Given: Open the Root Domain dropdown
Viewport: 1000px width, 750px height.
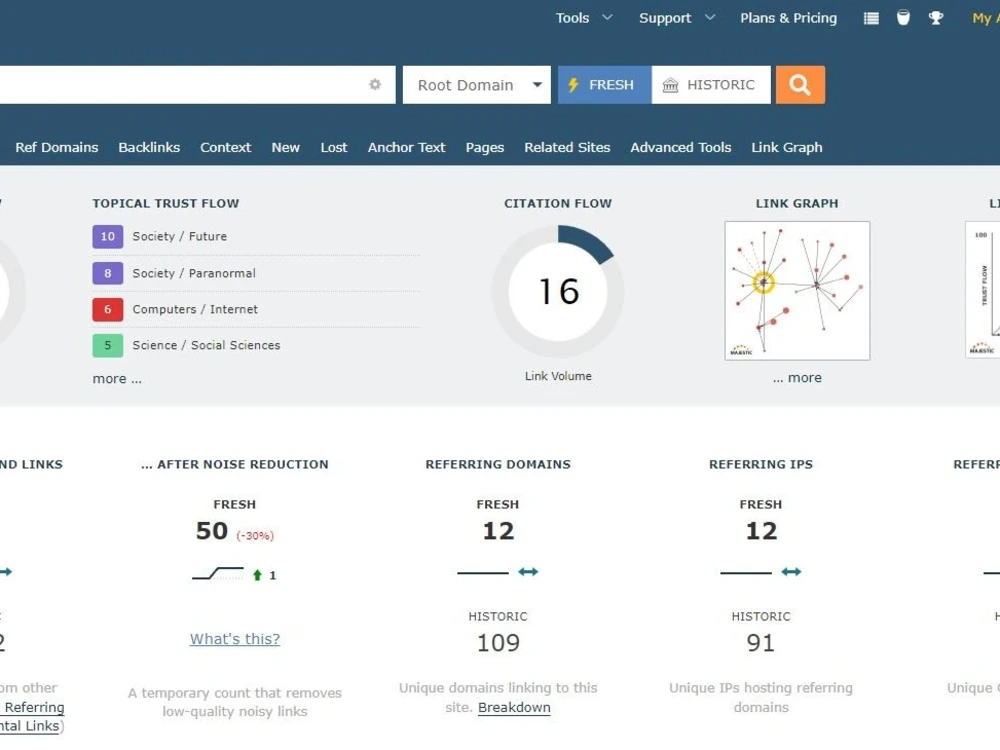Looking at the screenshot, I should pyautogui.click(x=476, y=85).
